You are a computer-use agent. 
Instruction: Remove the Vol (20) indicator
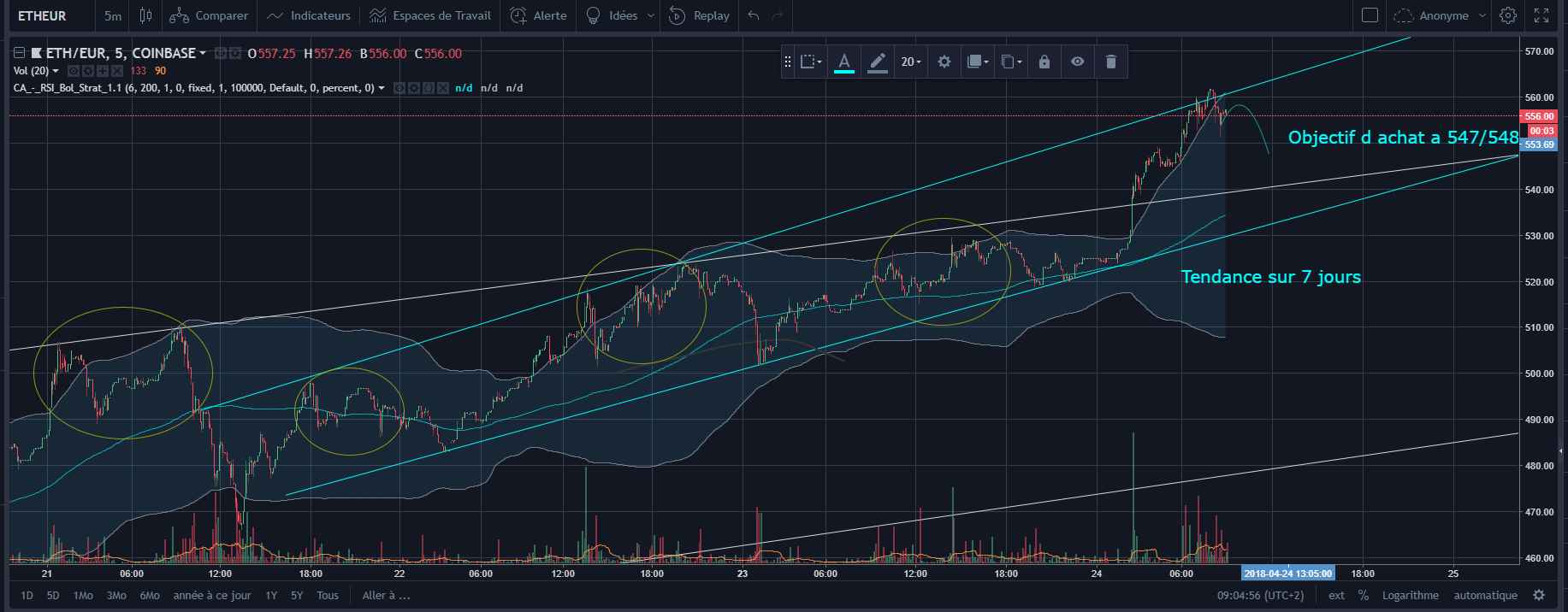116,71
